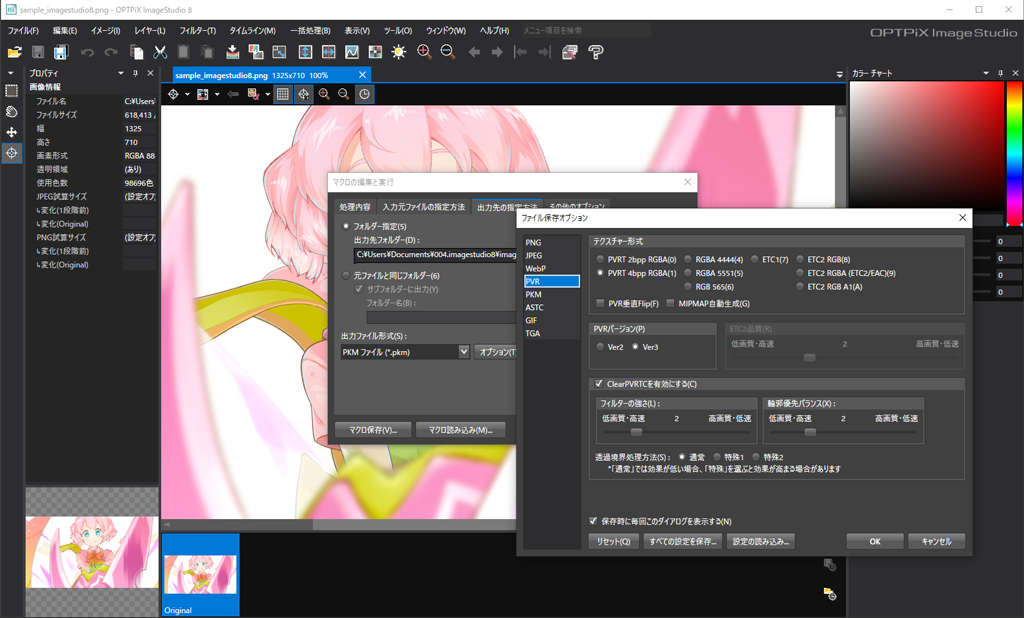Click the scissors cut icon
1024x618 pixels.
[x=160, y=52]
